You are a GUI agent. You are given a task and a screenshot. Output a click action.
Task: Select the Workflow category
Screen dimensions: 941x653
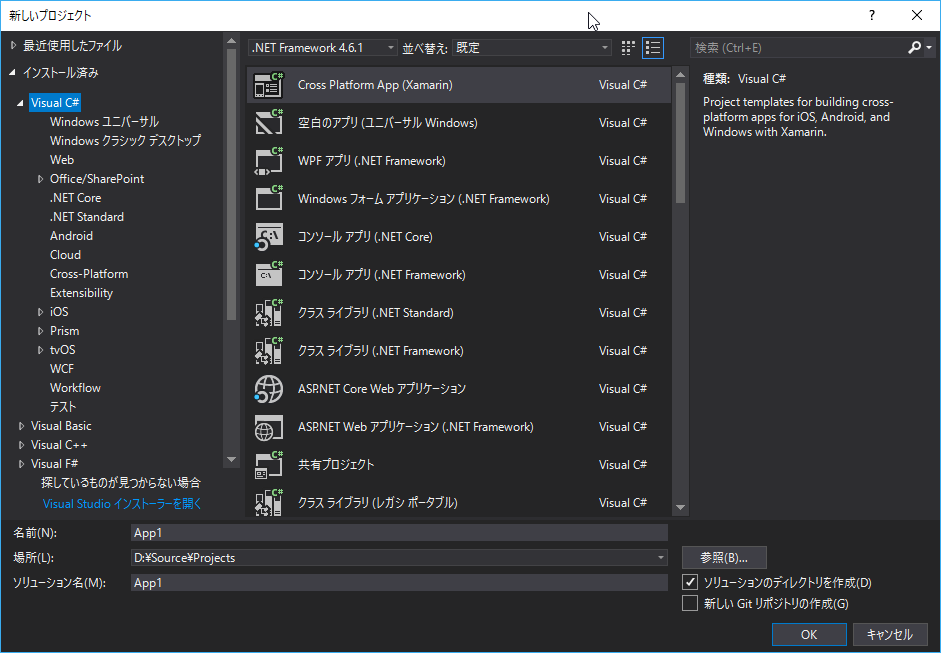[x=76, y=388]
